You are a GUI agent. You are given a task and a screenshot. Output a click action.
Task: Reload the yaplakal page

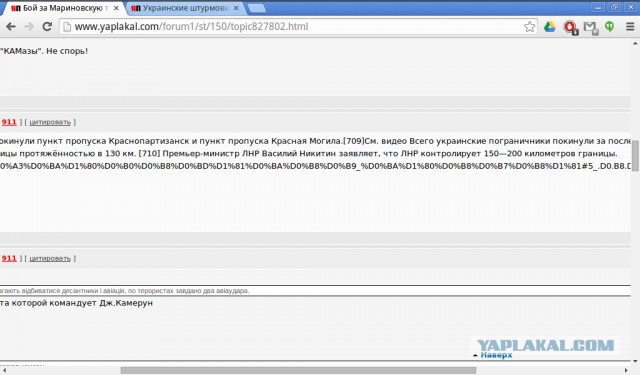tap(47, 27)
